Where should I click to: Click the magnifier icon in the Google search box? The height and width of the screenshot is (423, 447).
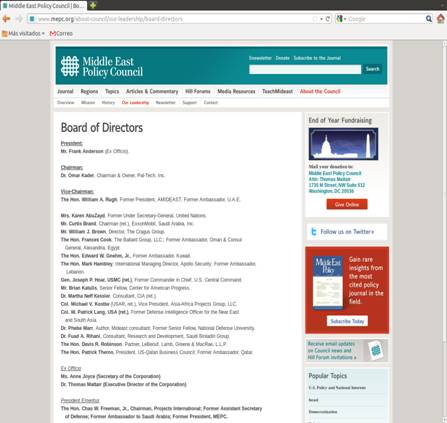[x=429, y=19]
